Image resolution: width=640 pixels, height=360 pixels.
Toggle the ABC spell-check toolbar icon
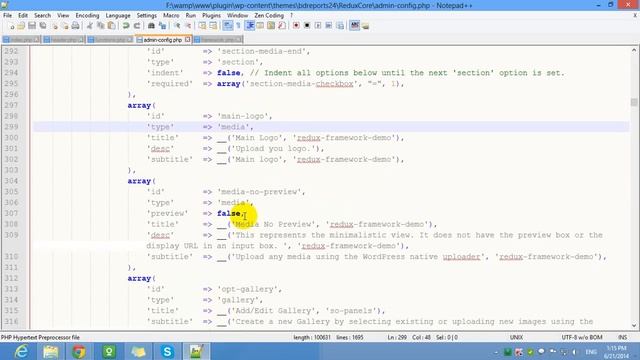(355, 26)
